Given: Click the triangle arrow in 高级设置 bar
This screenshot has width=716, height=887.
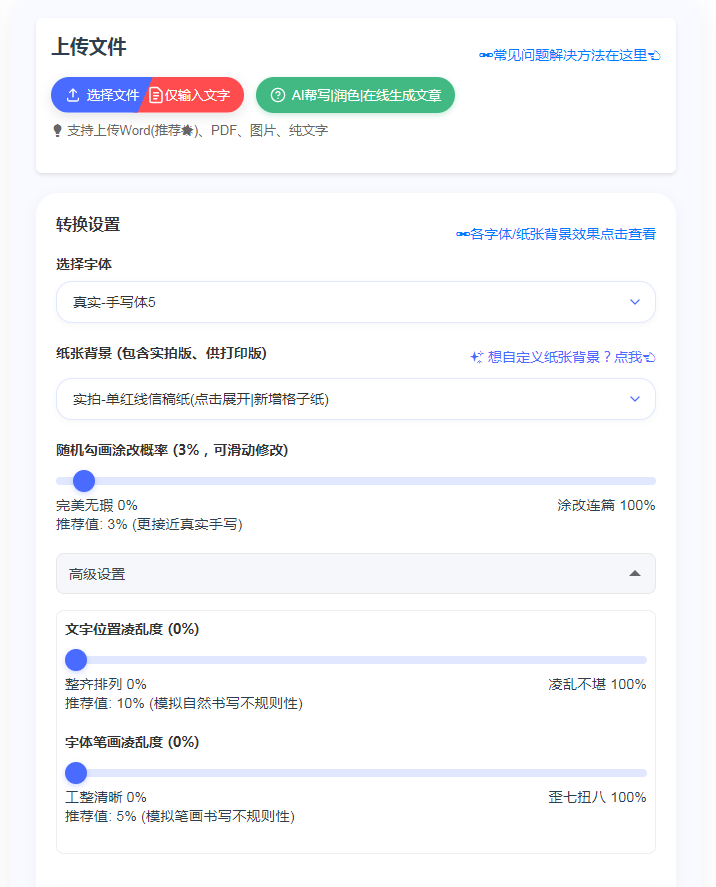Looking at the screenshot, I should coord(635,574).
